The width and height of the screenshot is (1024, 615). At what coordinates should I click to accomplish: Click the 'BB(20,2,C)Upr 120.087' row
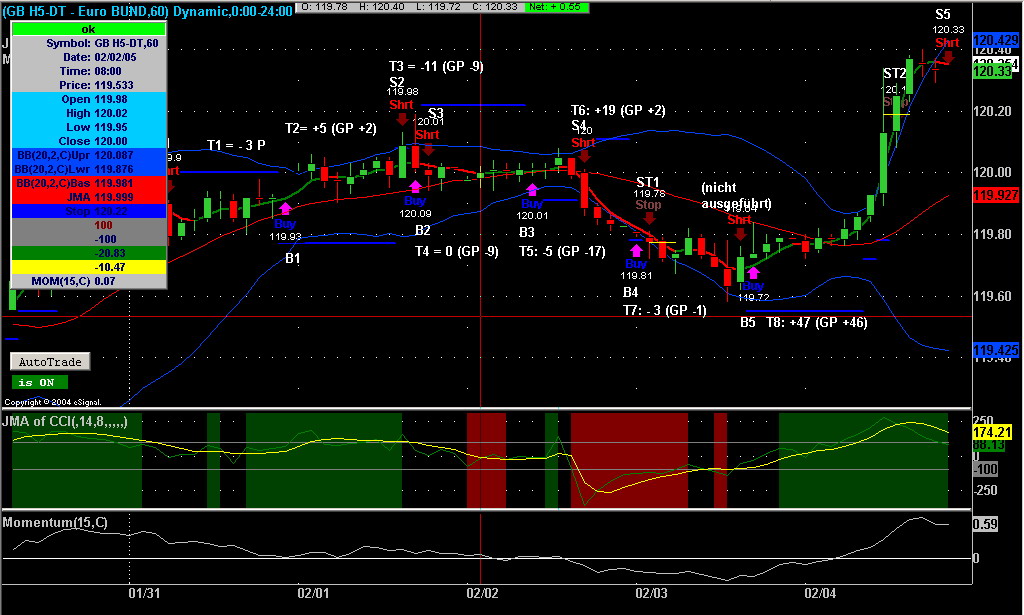(x=89, y=155)
